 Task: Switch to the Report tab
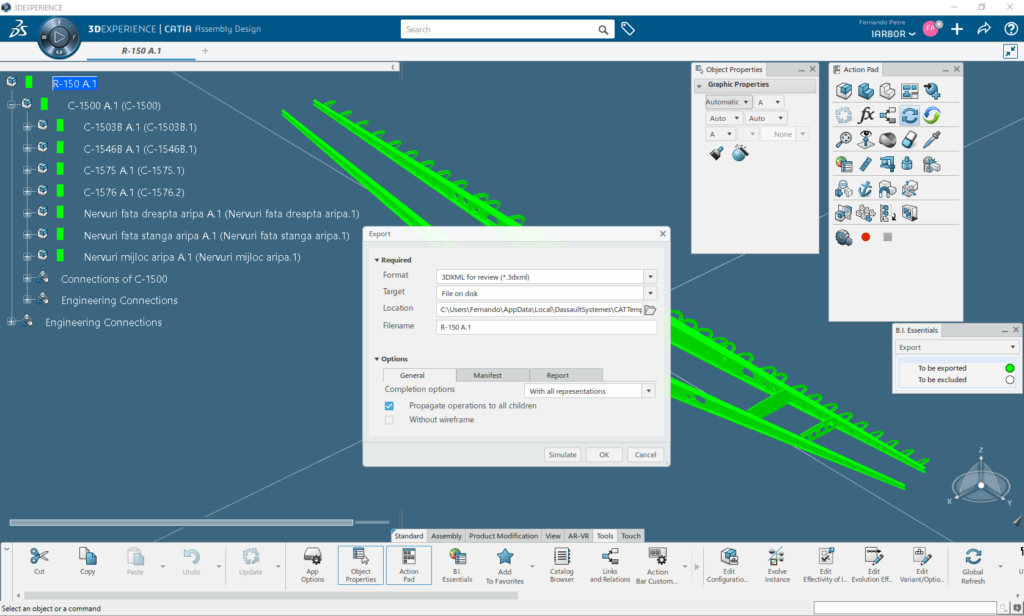pos(558,375)
